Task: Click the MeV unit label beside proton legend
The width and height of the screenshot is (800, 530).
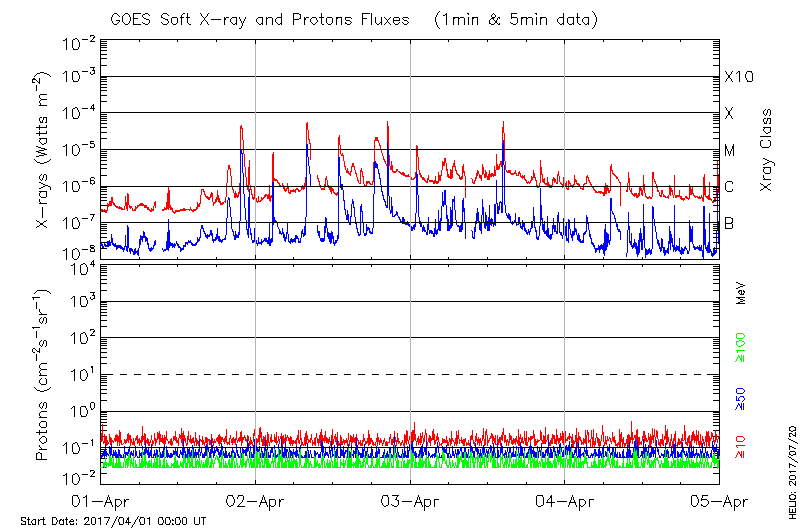Action: [x=741, y=297]
